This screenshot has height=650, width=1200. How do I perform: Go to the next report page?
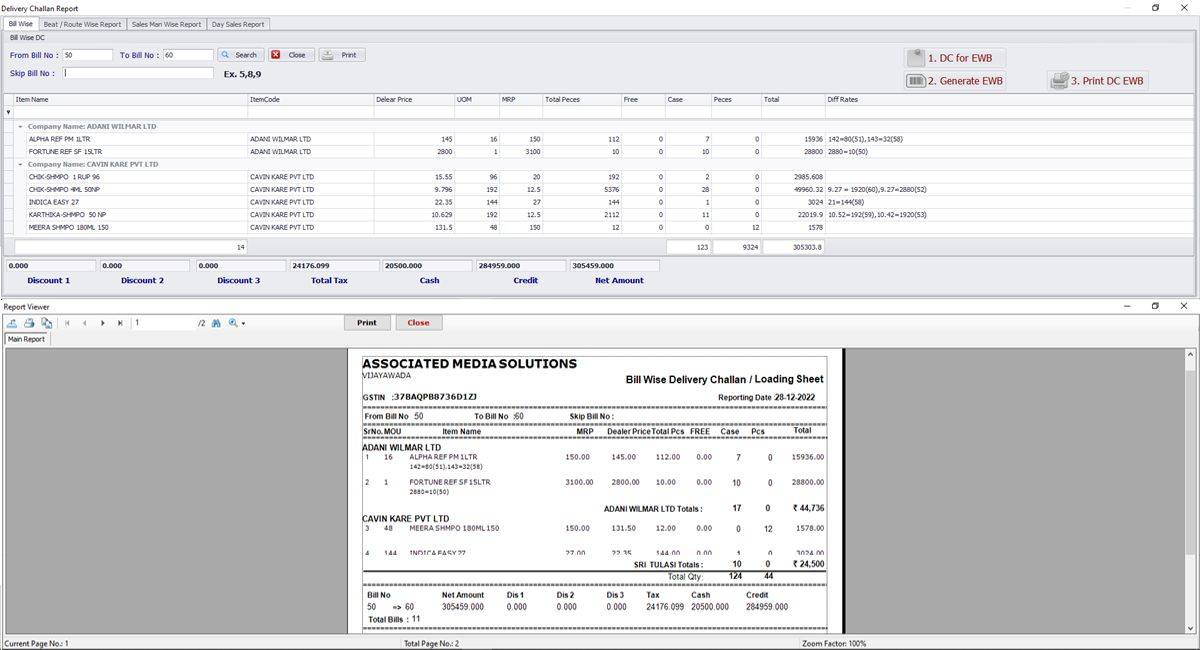pos(102,323)
